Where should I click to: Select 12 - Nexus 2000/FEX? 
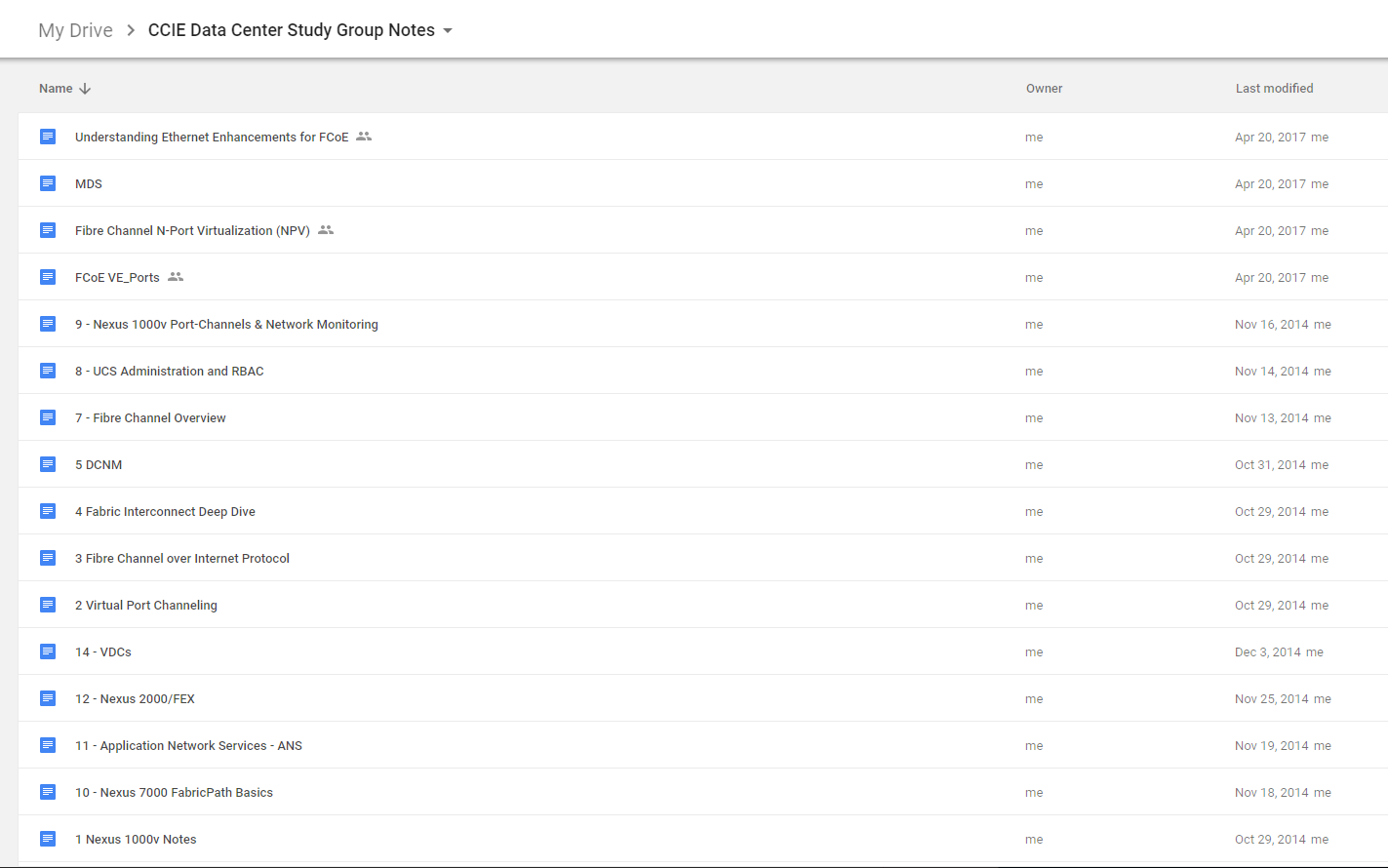pos(135,699)
